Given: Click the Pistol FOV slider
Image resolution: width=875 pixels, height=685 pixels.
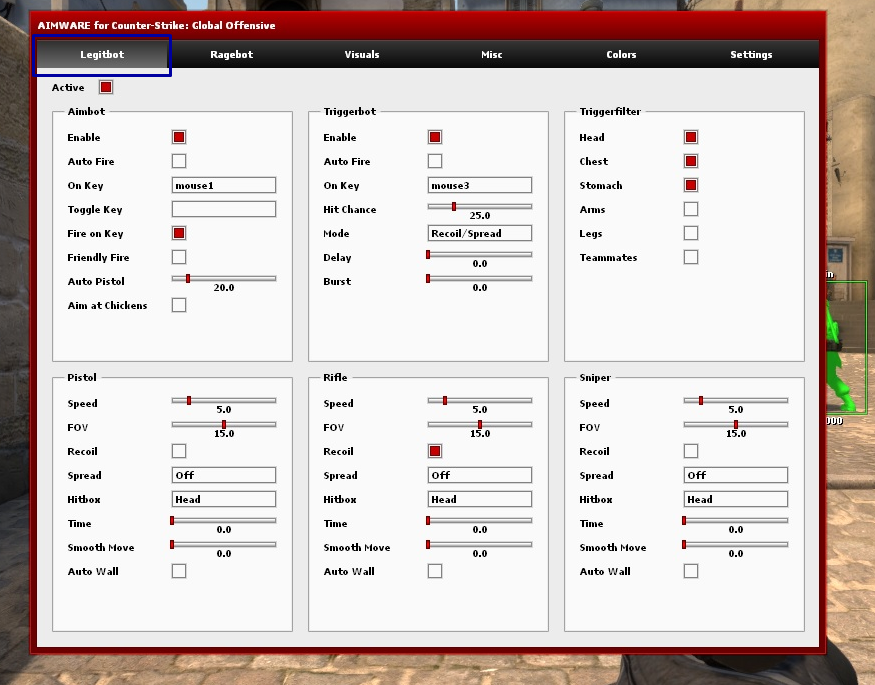Looking at the screenshot, I should click(x=224, y=424).
